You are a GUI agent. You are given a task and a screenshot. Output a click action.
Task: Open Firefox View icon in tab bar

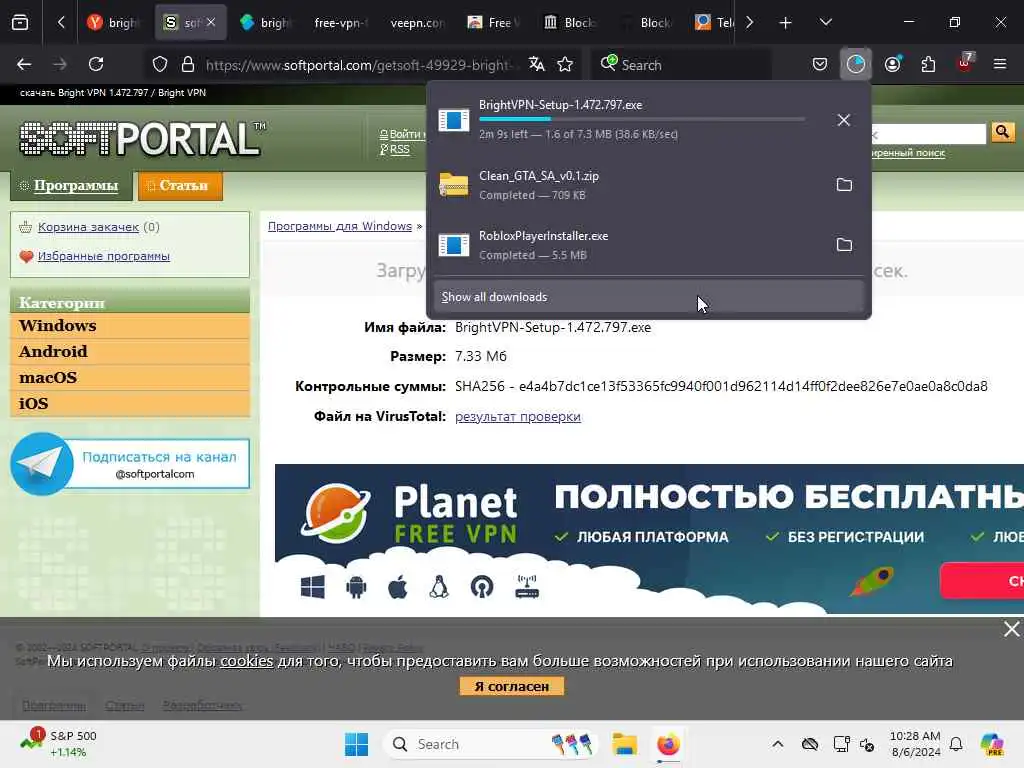(20, 22)
